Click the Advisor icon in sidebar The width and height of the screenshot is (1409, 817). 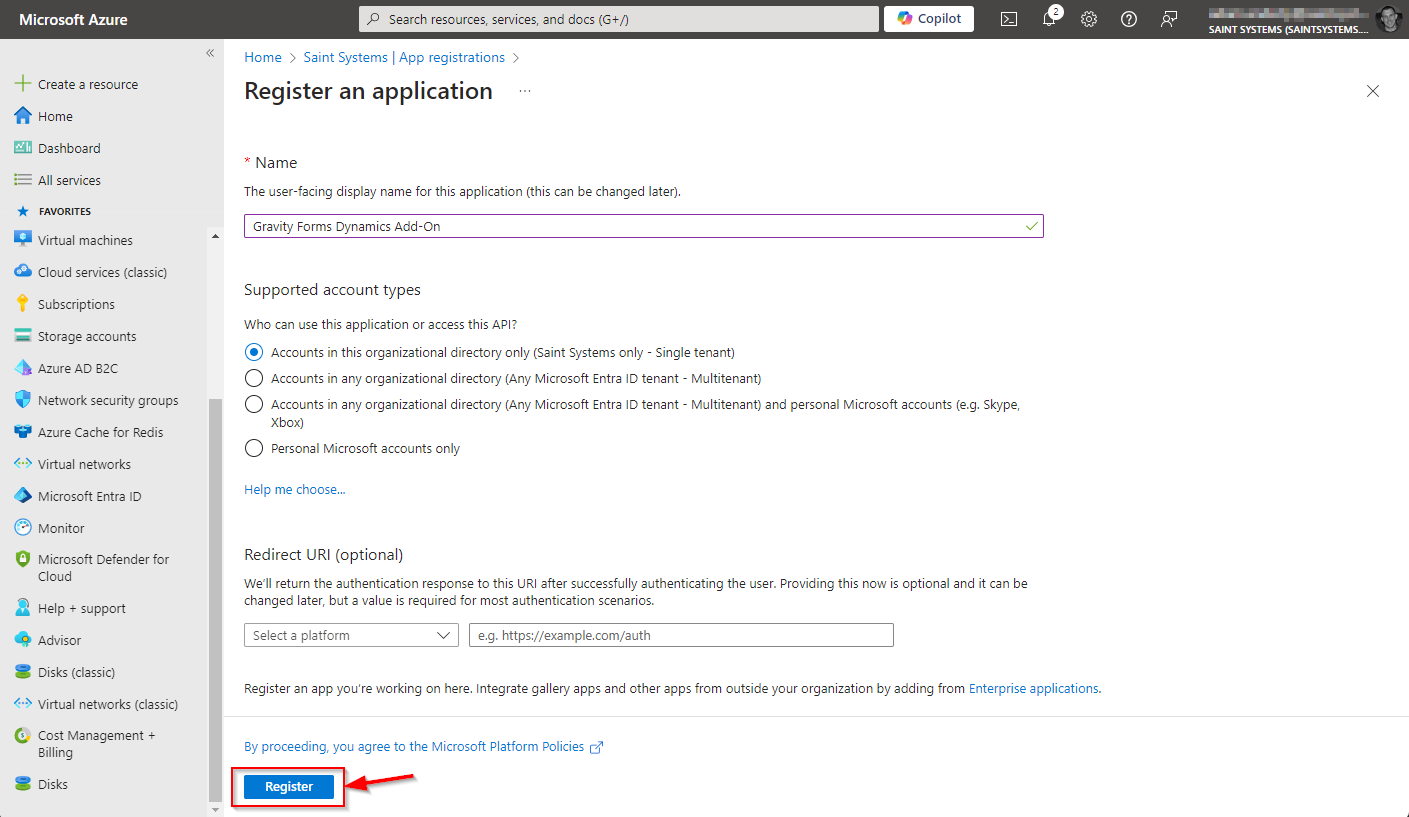click(x=23, y=640)
